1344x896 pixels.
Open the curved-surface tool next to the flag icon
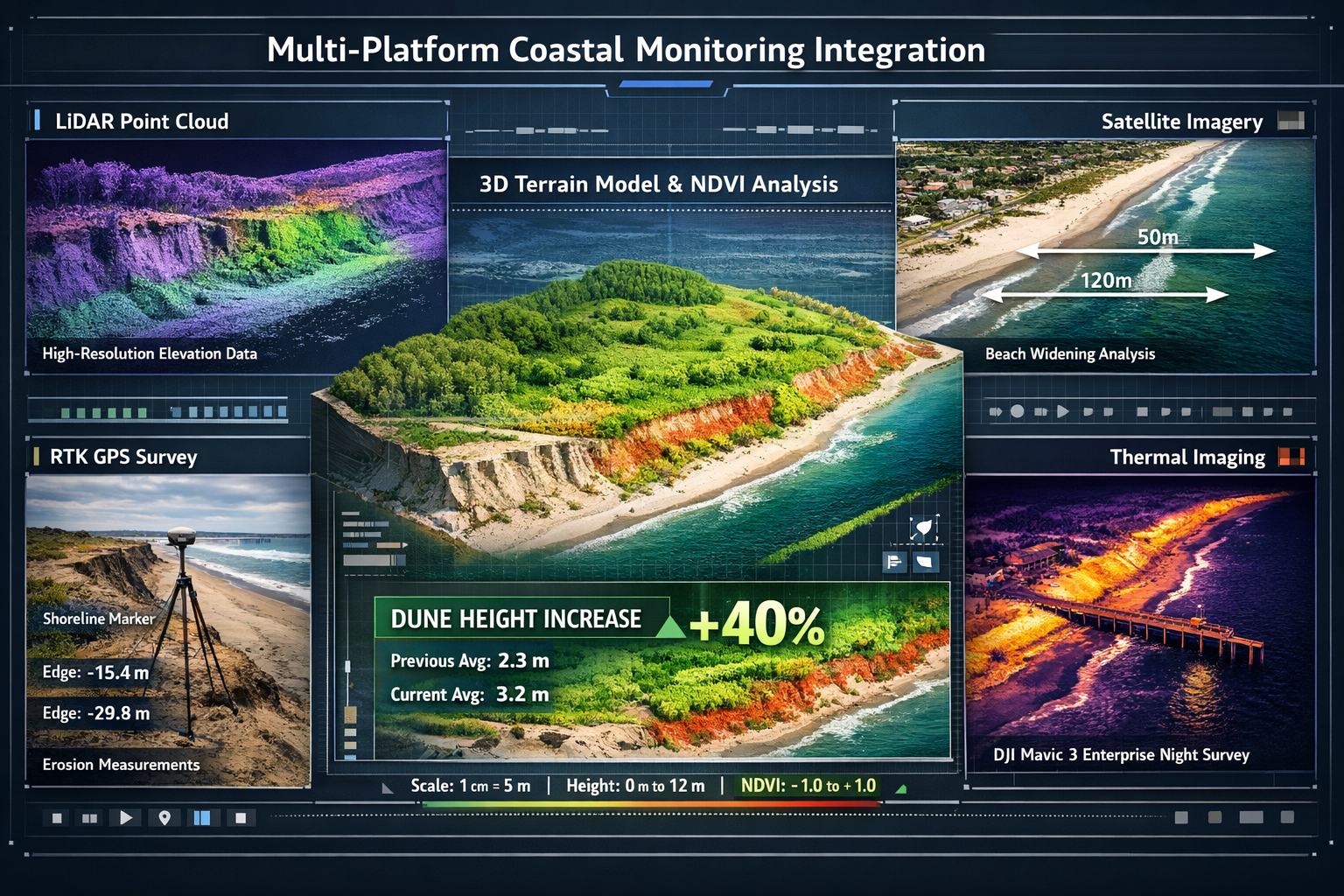coord(925,561)
